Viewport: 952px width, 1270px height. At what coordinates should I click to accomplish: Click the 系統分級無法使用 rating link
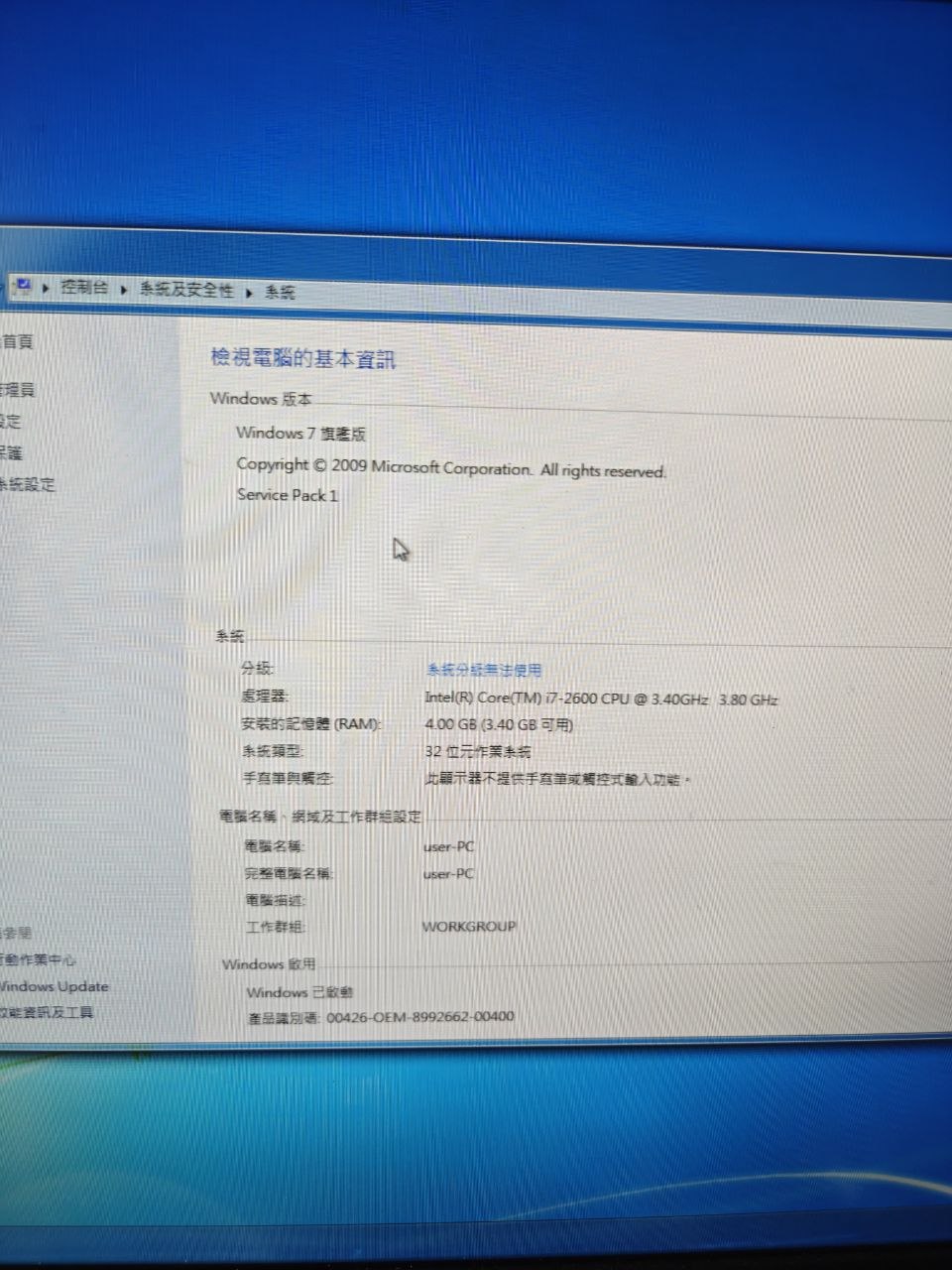pyautogui.click(x=484, y=671)
